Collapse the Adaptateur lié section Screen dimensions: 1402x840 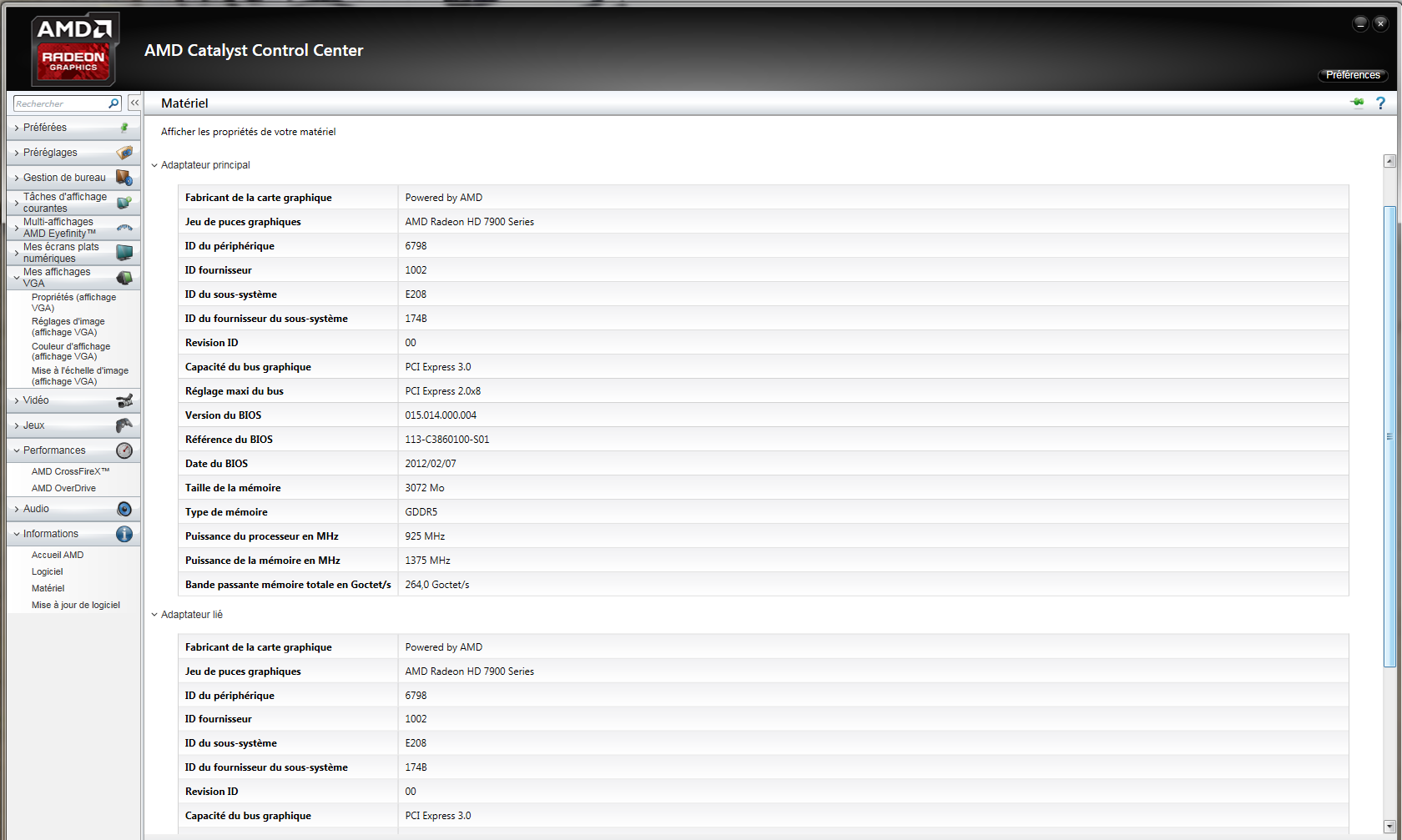(x=154, y=615)
